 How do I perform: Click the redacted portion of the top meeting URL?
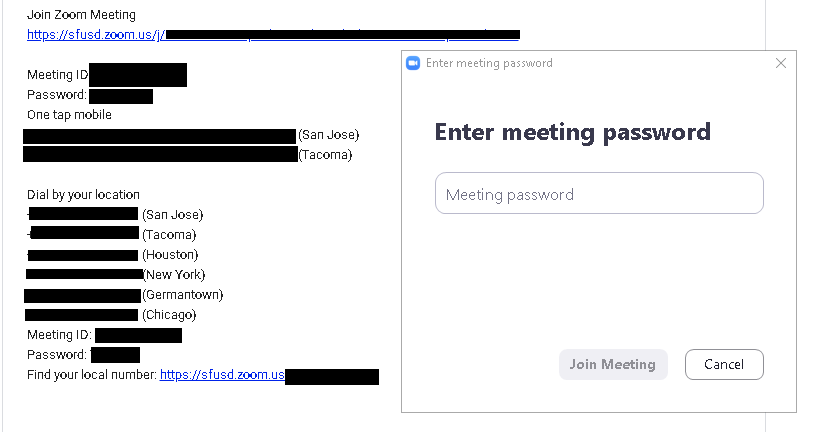click(342, 35)
